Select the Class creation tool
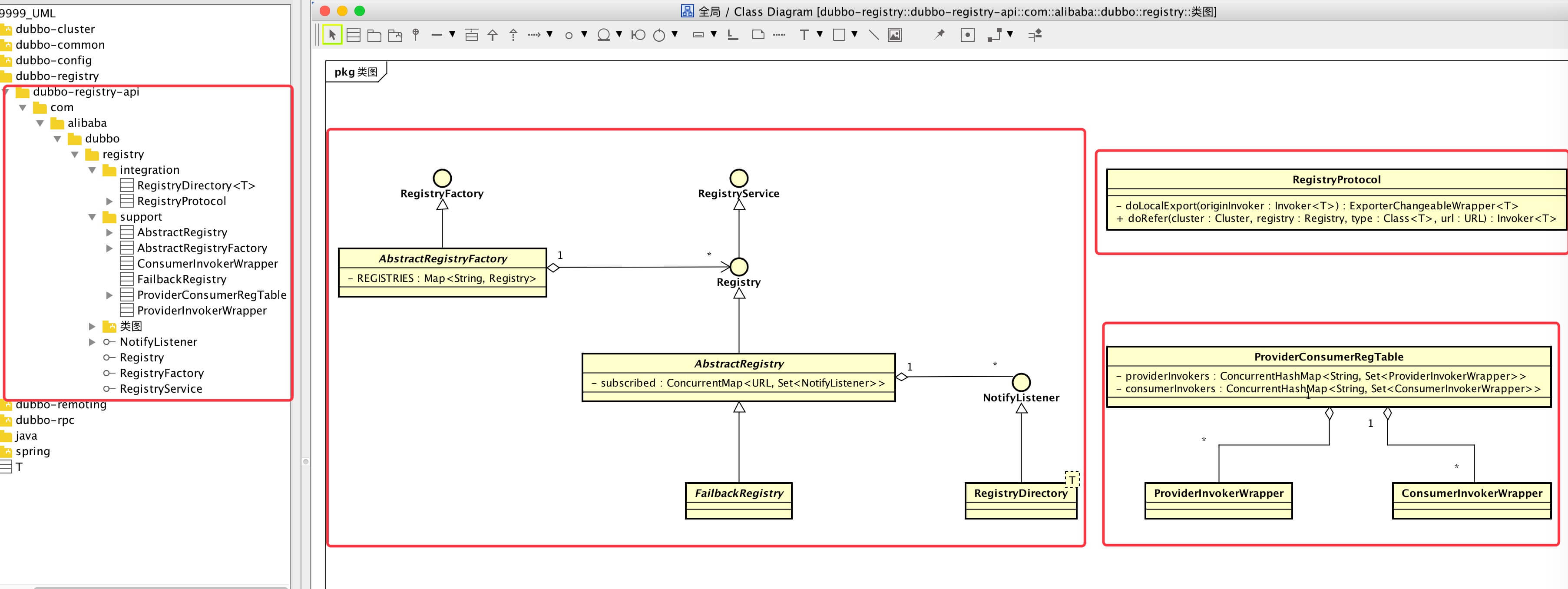 click(354, 35)
